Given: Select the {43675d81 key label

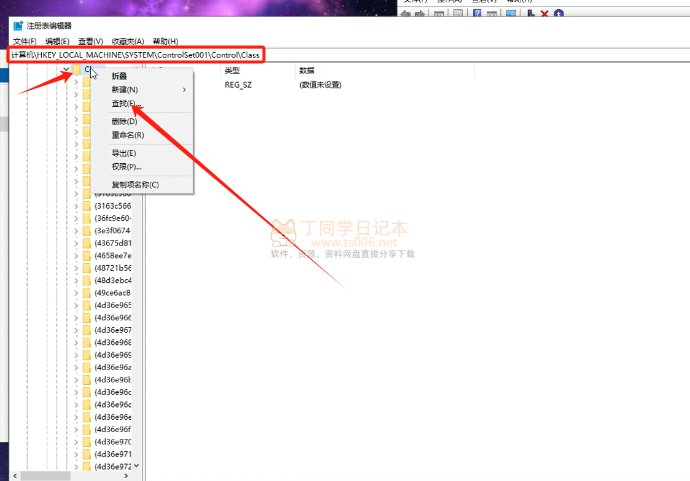Looking at the screenshot, I should click(113, 243).
